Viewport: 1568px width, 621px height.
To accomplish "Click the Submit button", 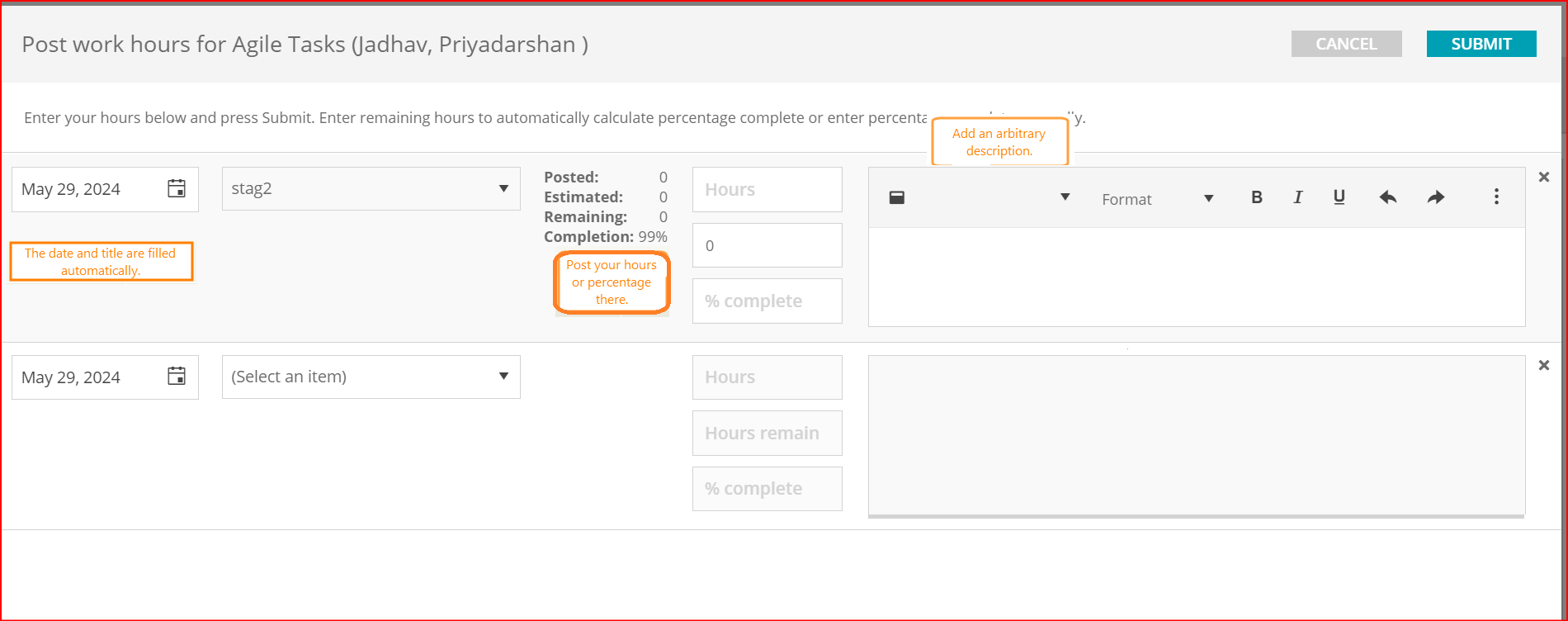I will tap(1481, 44).
